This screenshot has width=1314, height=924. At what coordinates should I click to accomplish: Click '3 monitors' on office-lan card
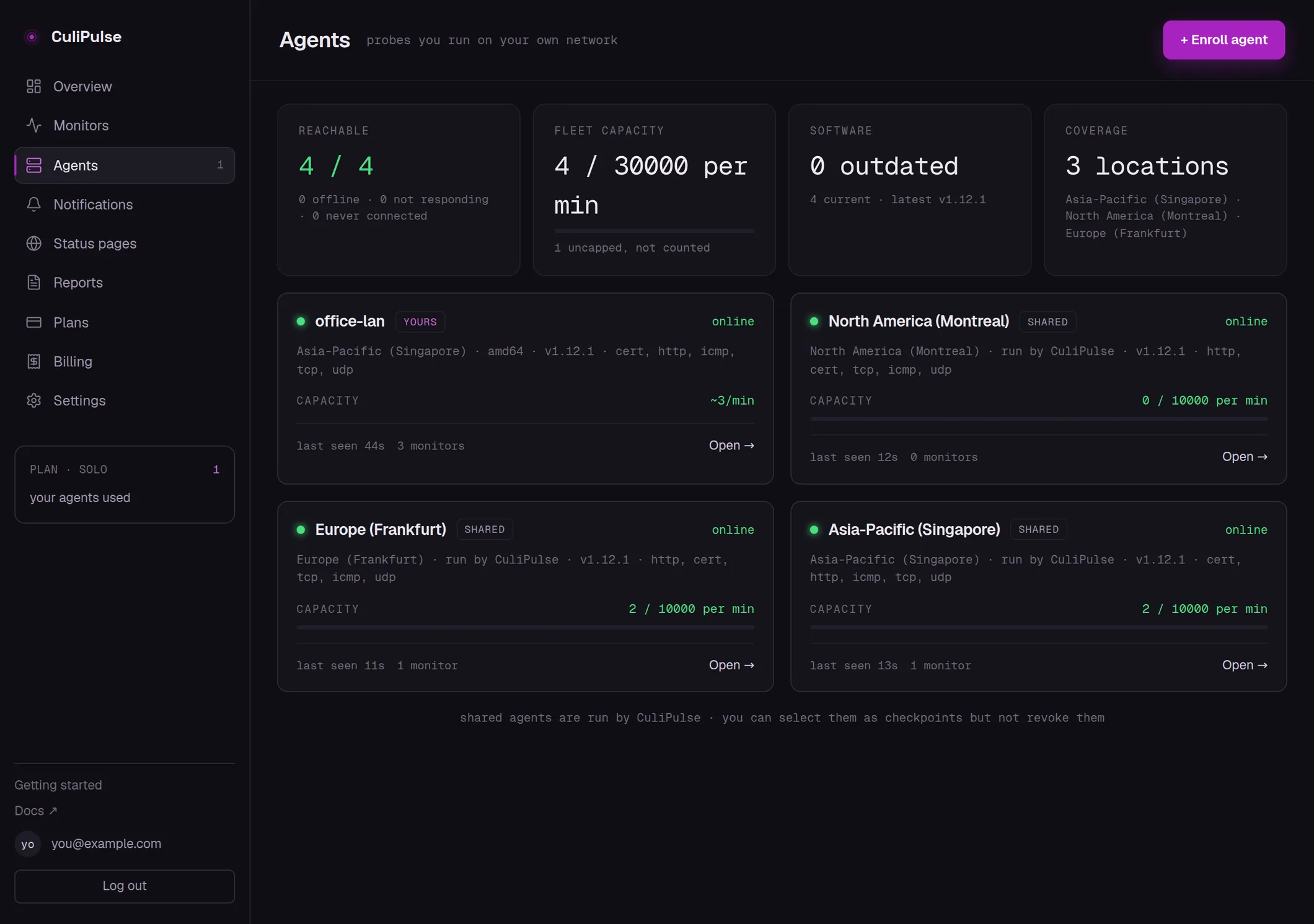431,446
